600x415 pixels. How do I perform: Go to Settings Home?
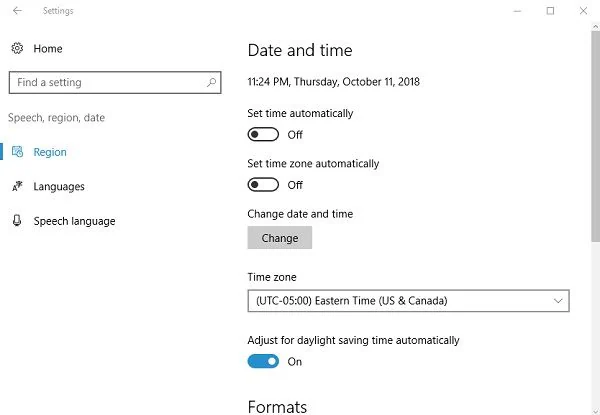click(x=47, y=49)
